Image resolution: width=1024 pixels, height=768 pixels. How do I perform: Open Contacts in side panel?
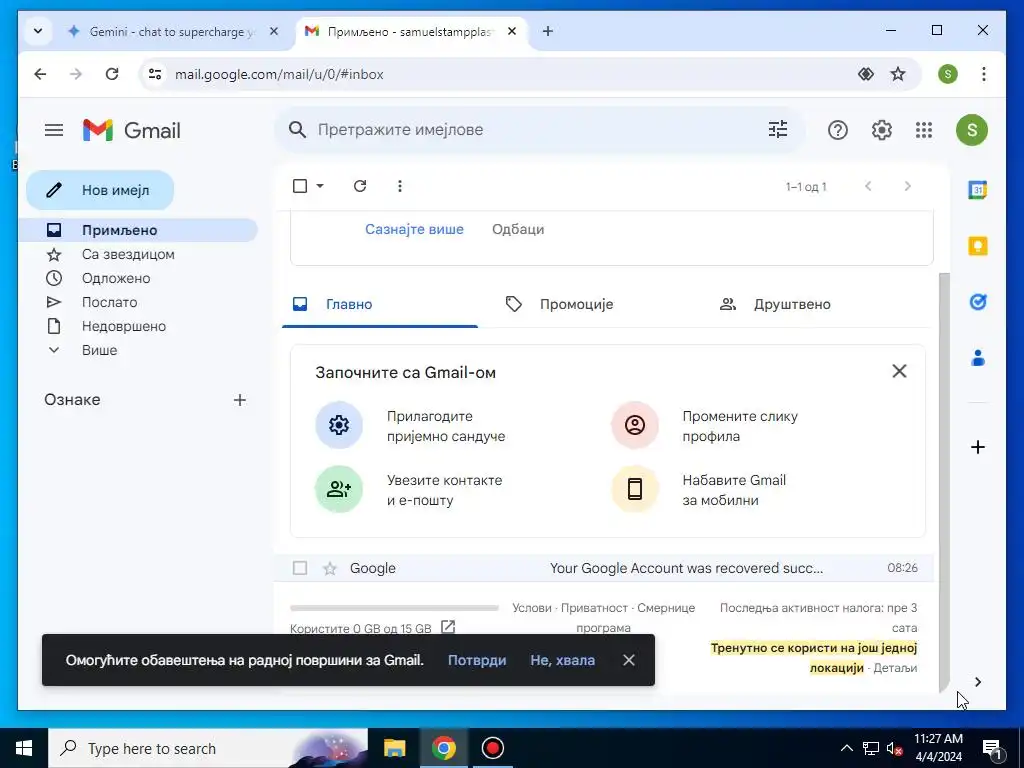point(978,358)
